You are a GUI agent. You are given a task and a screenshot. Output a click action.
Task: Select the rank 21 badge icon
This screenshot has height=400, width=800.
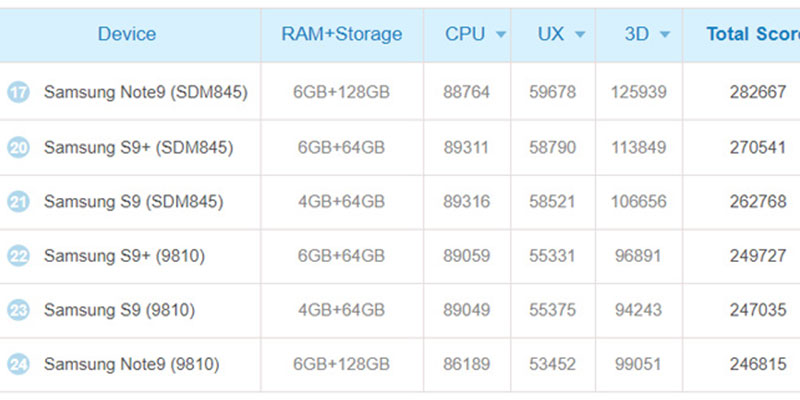(x=18, y=202)
